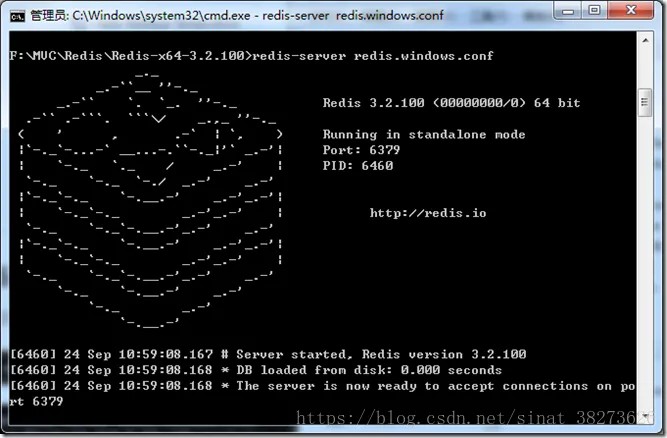The image size is (667, 438).
Task: Close the redis-server console window
Action: (x=631, y=10)
